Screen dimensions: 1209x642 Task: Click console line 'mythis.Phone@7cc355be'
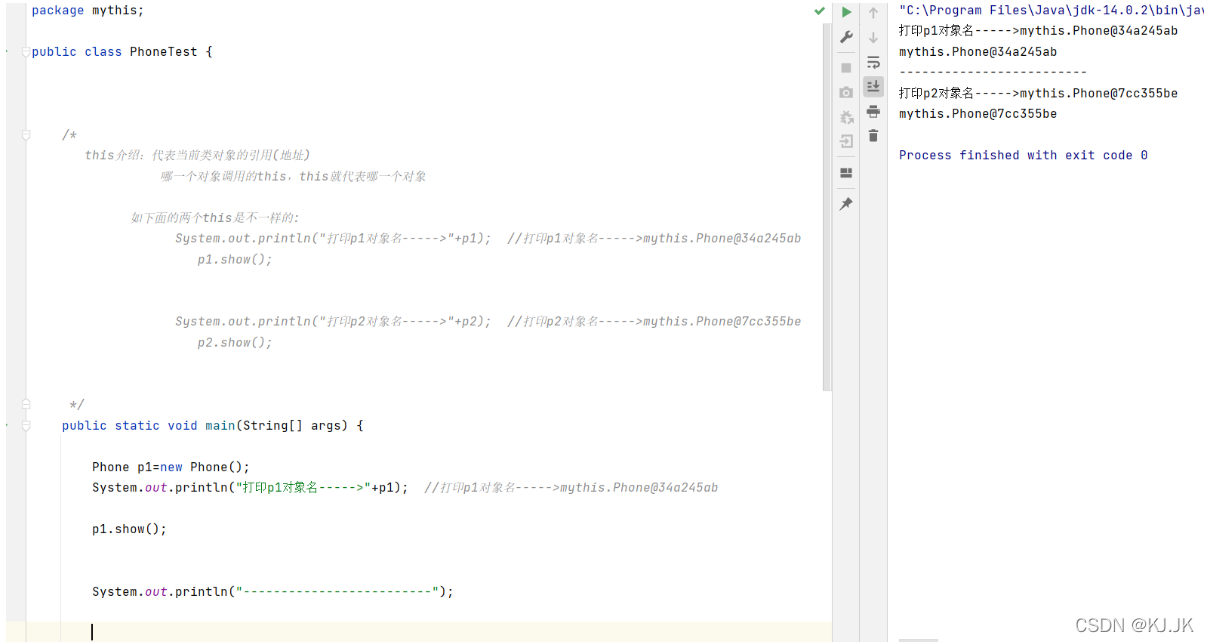click(x=978, y=114)
